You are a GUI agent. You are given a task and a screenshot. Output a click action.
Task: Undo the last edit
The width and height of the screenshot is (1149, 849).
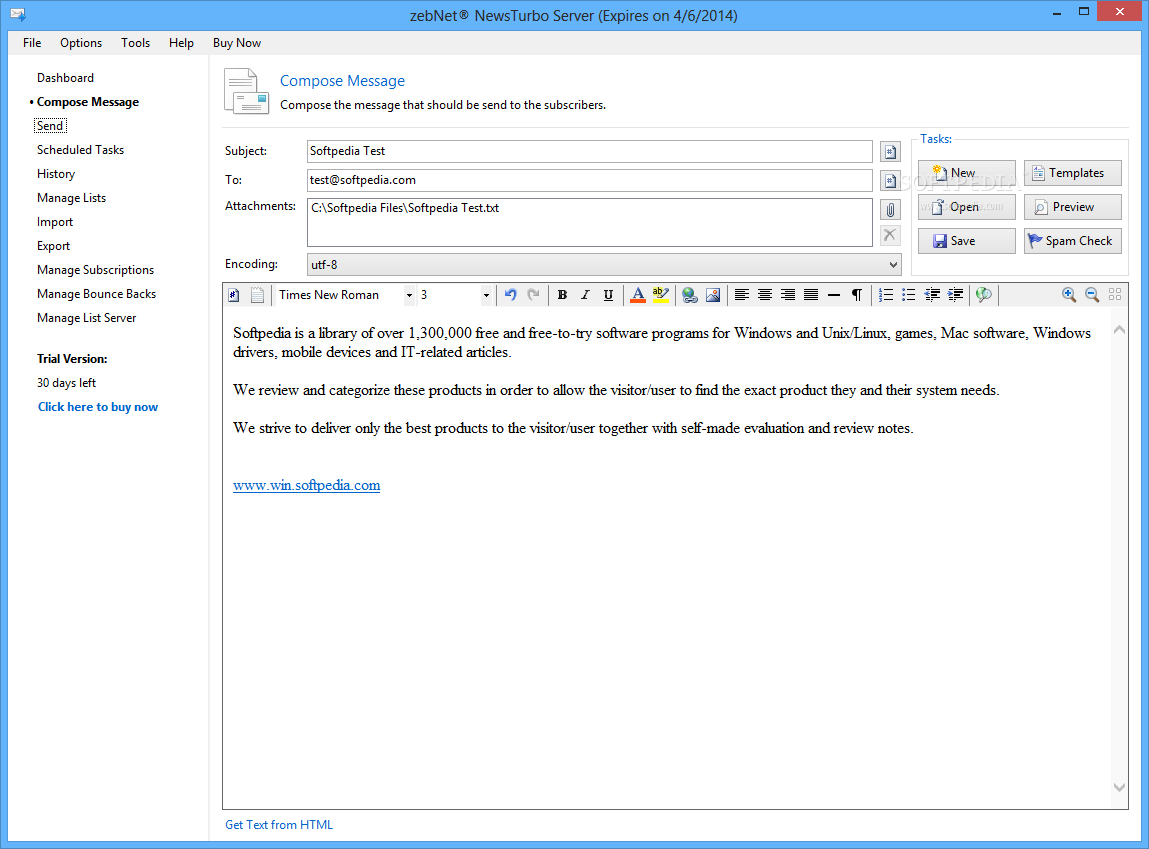pos(511,295)
